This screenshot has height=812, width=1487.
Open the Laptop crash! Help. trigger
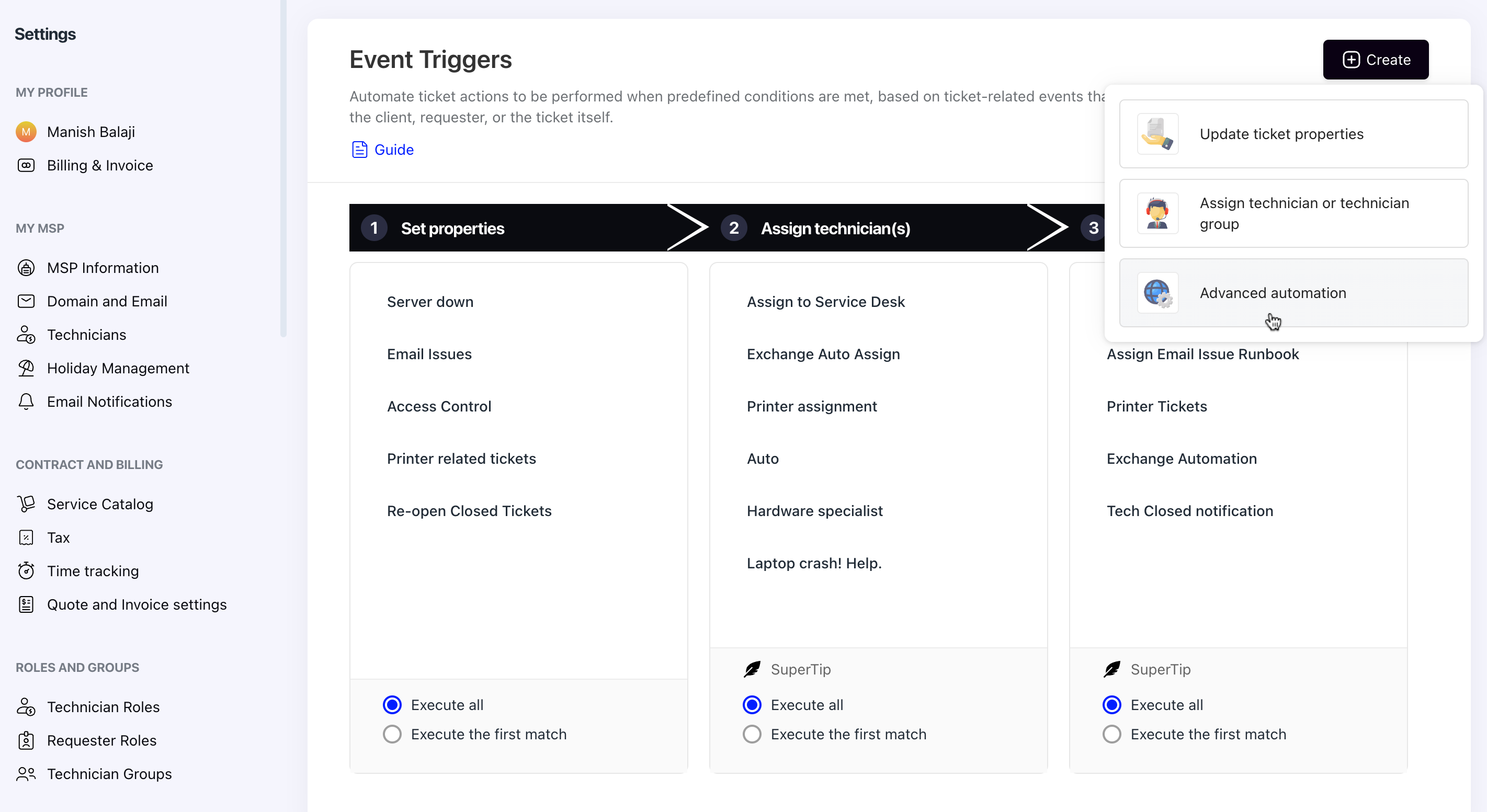[x=814, y=563]
